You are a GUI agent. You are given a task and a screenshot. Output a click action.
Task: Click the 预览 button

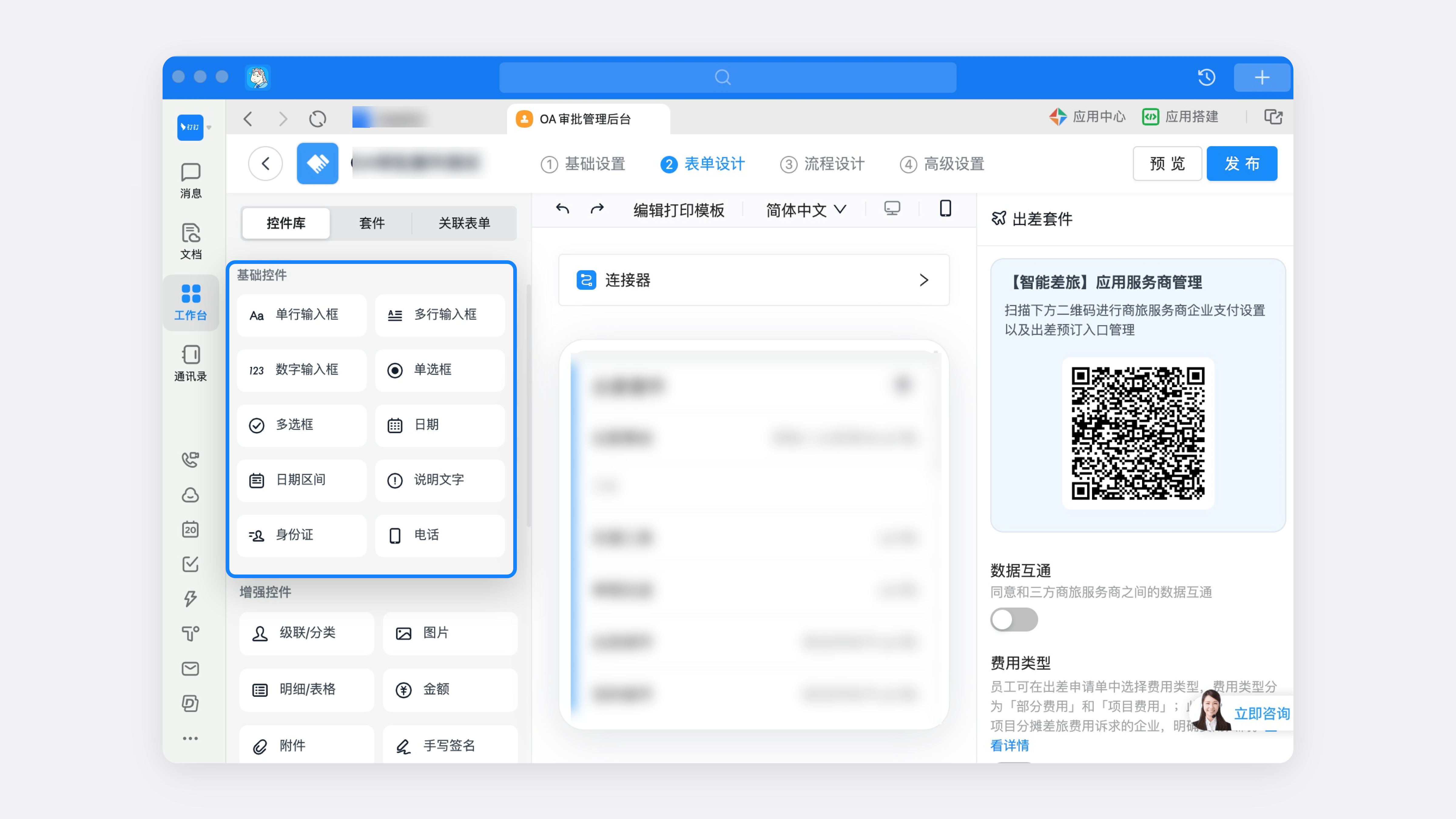coord(1167,163)
